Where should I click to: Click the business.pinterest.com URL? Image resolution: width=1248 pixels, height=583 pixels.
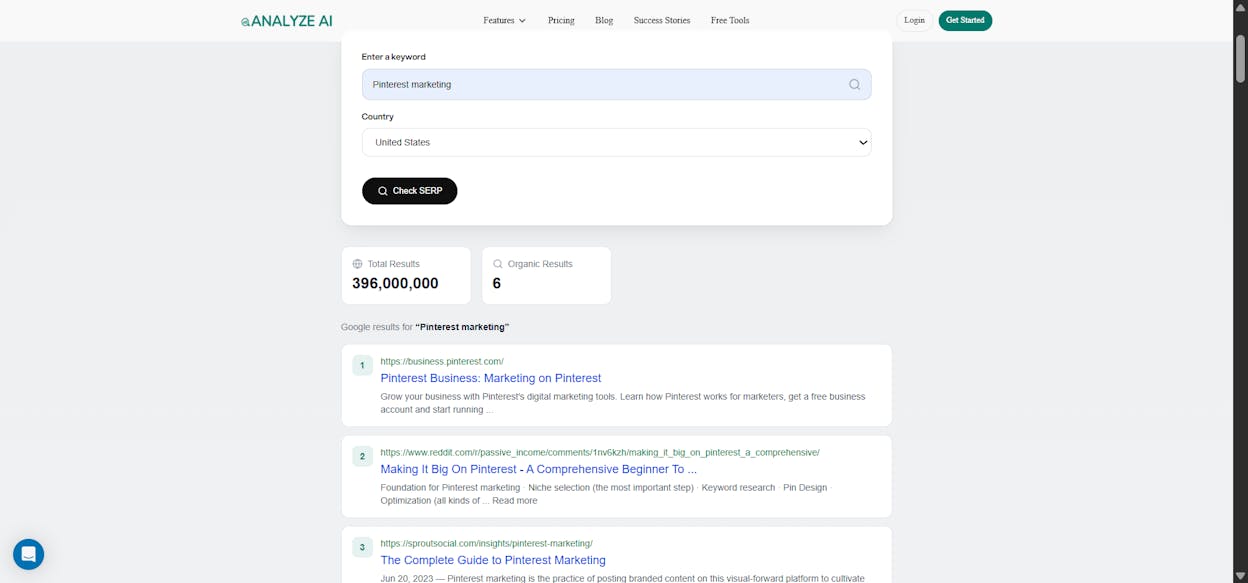coord(442,361)
